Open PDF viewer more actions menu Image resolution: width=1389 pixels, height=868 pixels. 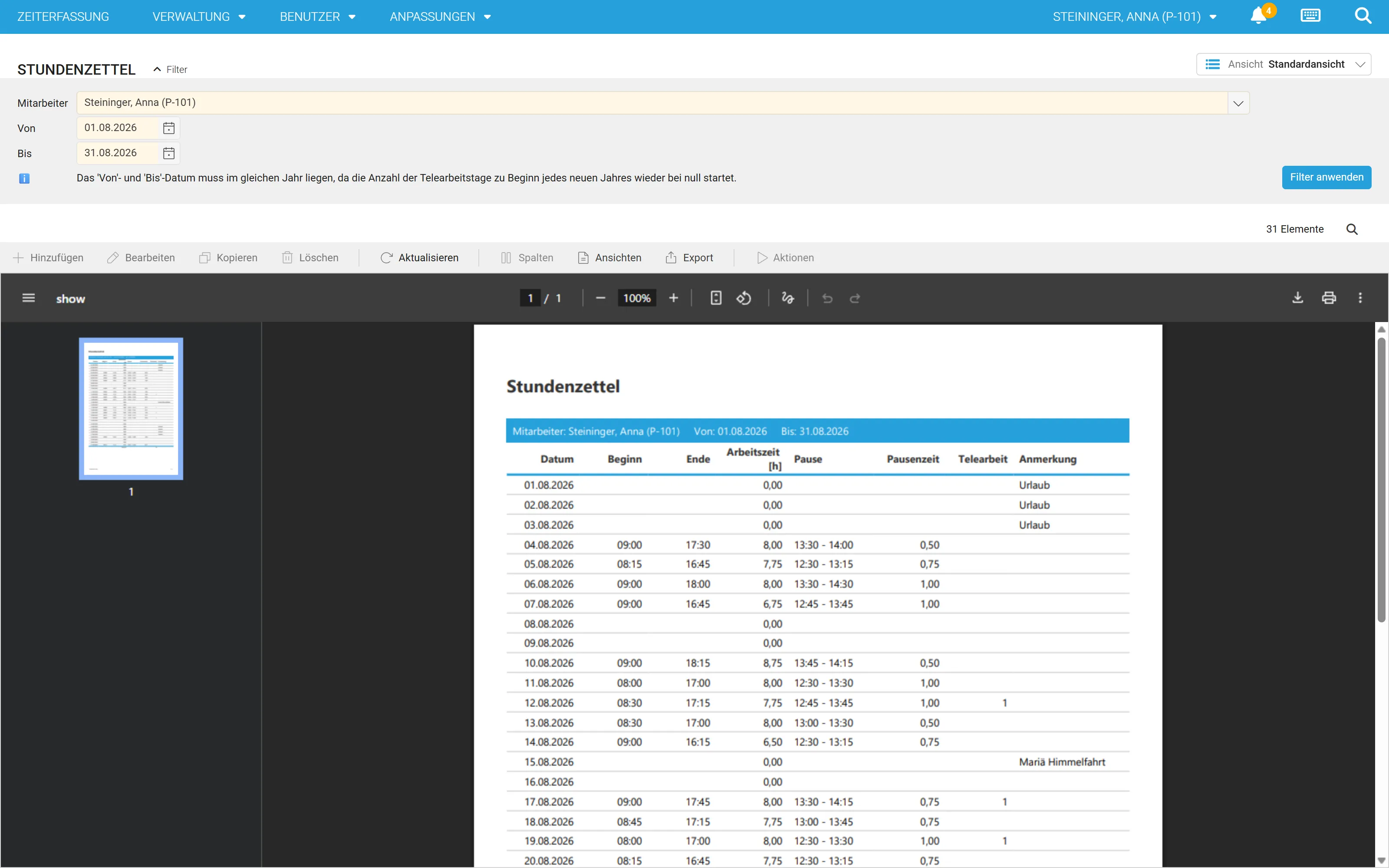click(1360, 298)
